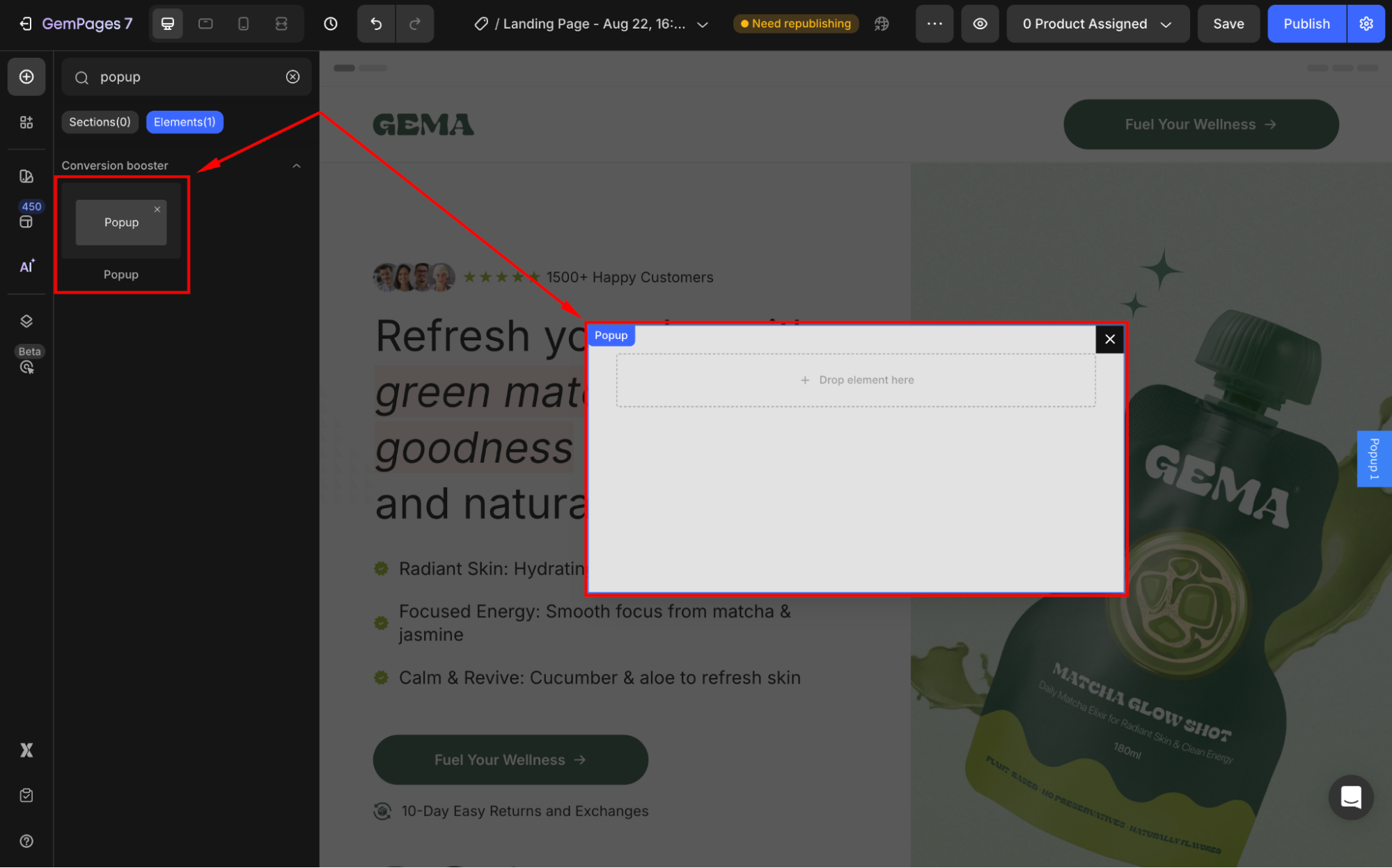Open the layers panel icon

[26, 321]
